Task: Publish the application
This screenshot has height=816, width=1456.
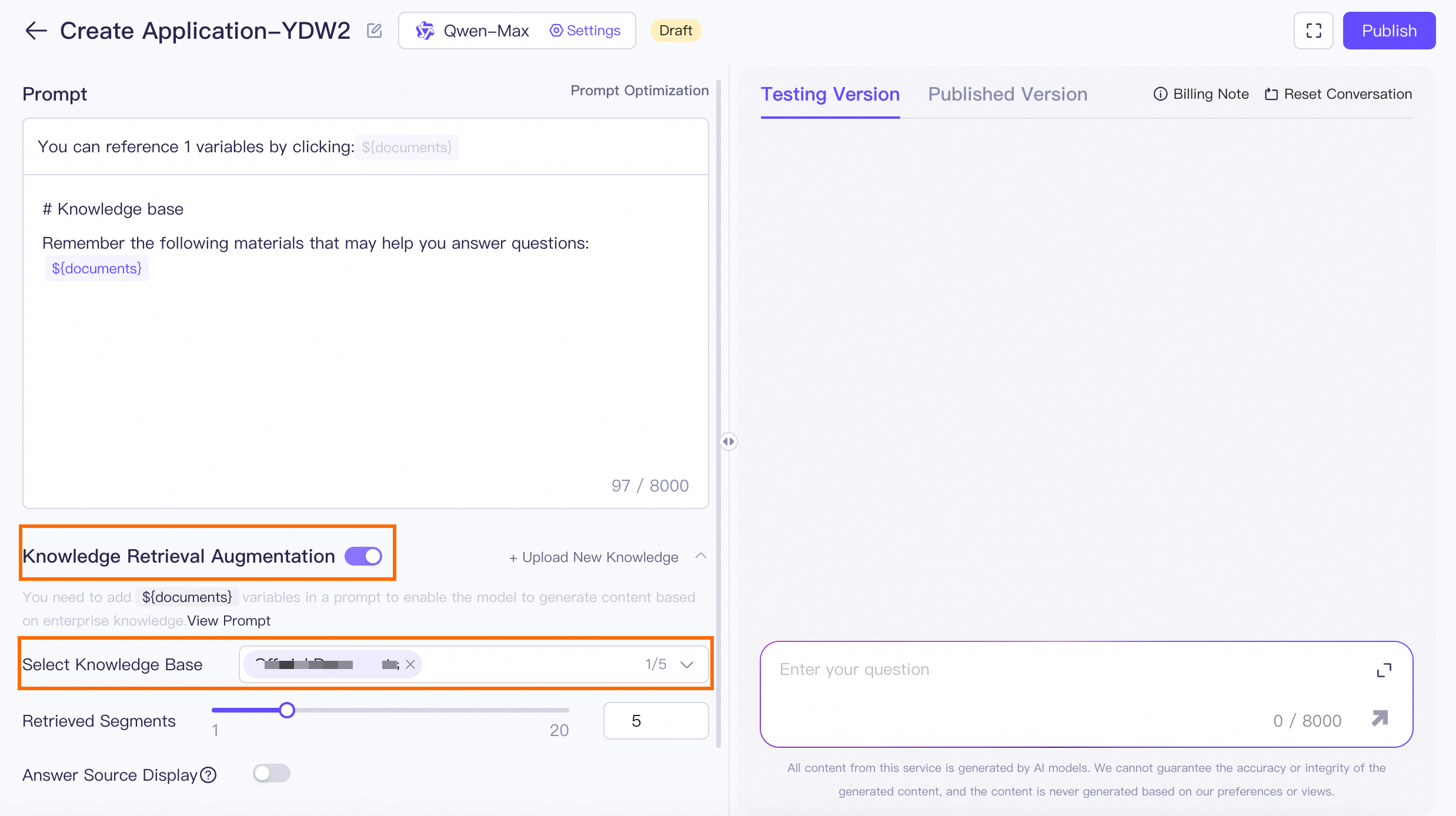Action: [x=1389, y=31]
